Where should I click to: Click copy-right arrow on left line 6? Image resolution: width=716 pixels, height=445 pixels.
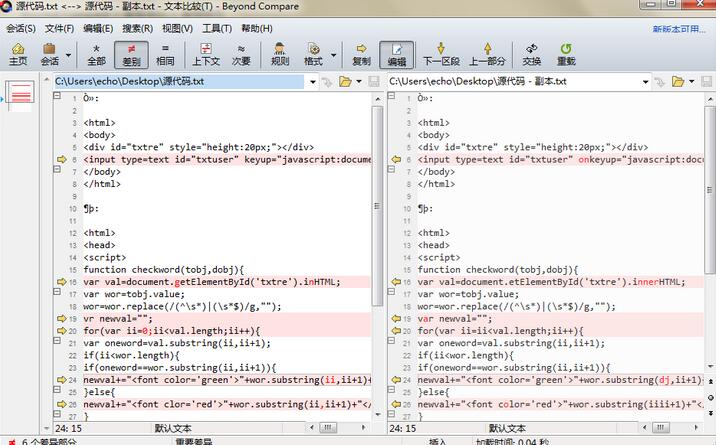(62, 159)
